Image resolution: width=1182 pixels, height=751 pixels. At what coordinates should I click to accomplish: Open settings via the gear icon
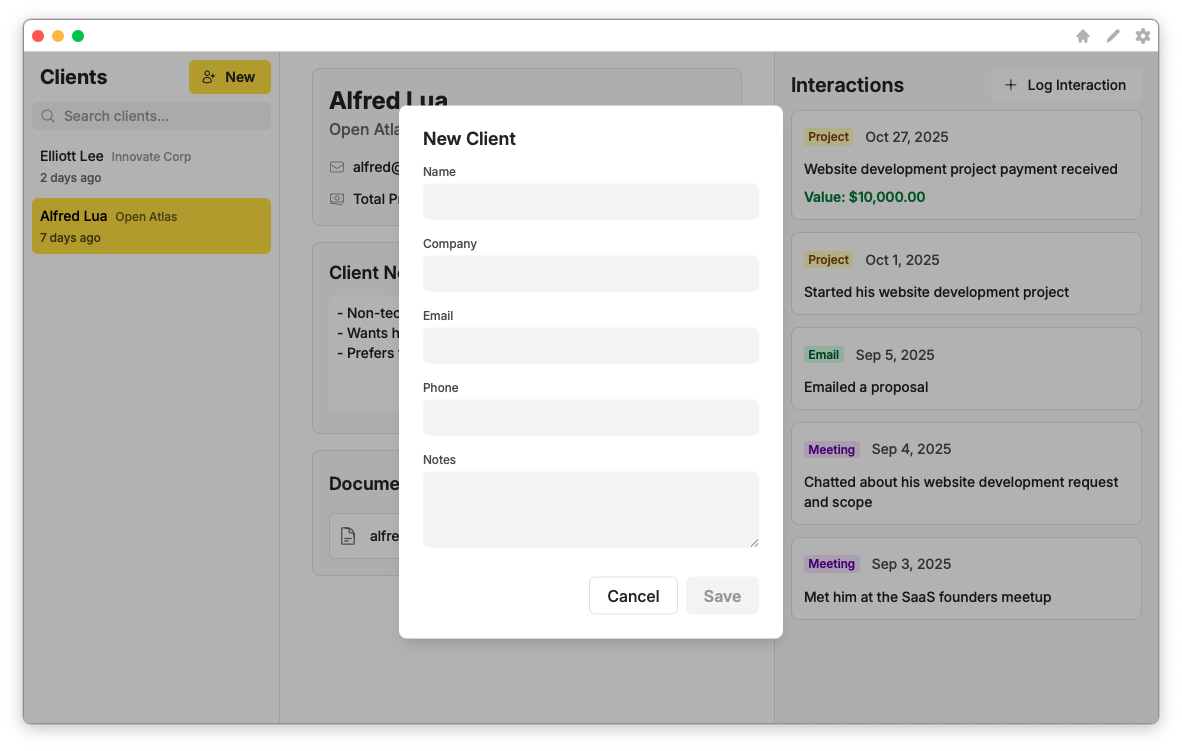click(1143, 36)
